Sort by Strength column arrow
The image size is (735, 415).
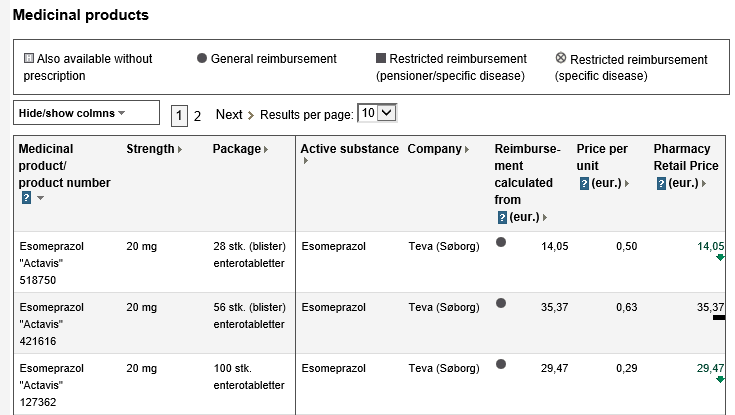click(180, 150)
